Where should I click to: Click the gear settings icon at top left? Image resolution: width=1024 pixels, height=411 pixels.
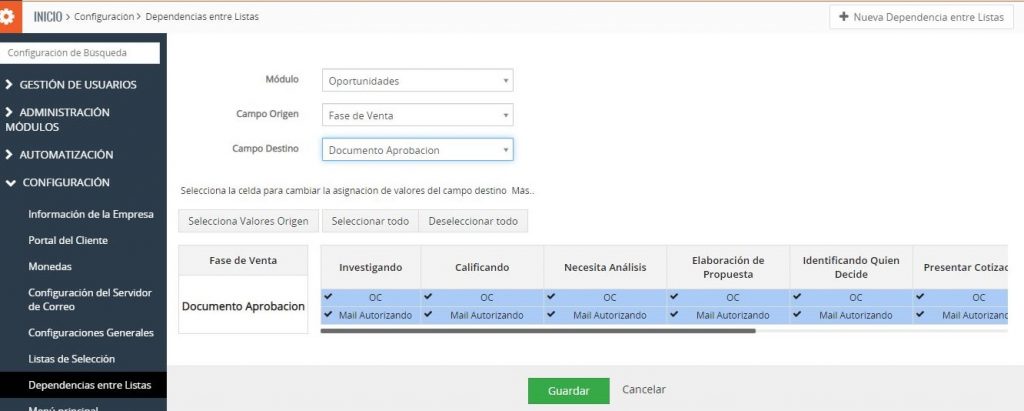[10, 17]
